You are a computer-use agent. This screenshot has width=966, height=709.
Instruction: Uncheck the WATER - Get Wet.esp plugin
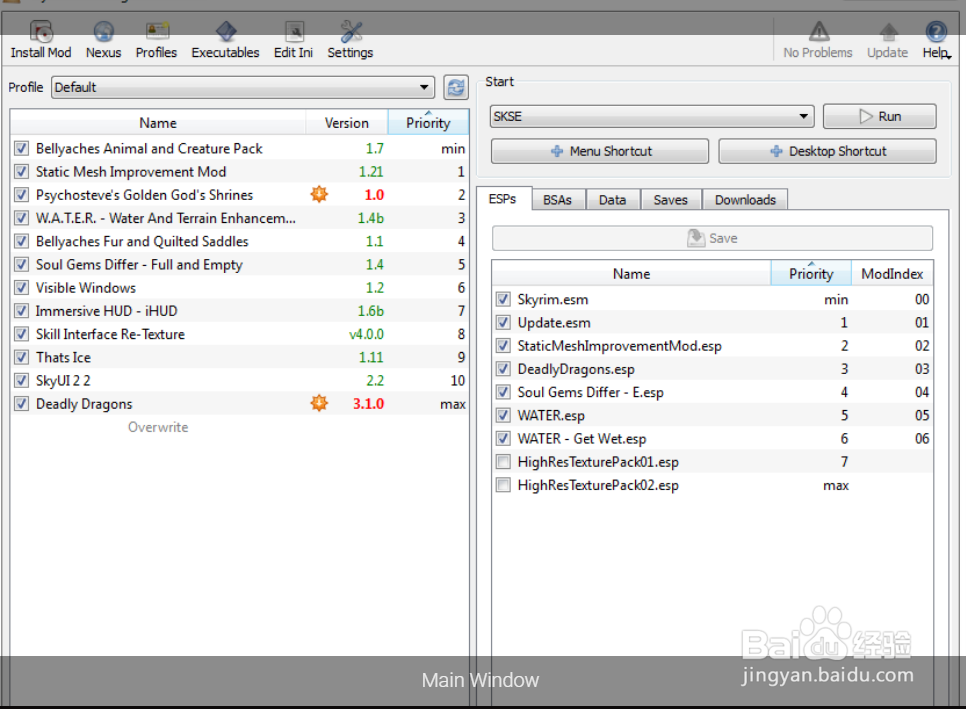[503, 439]
